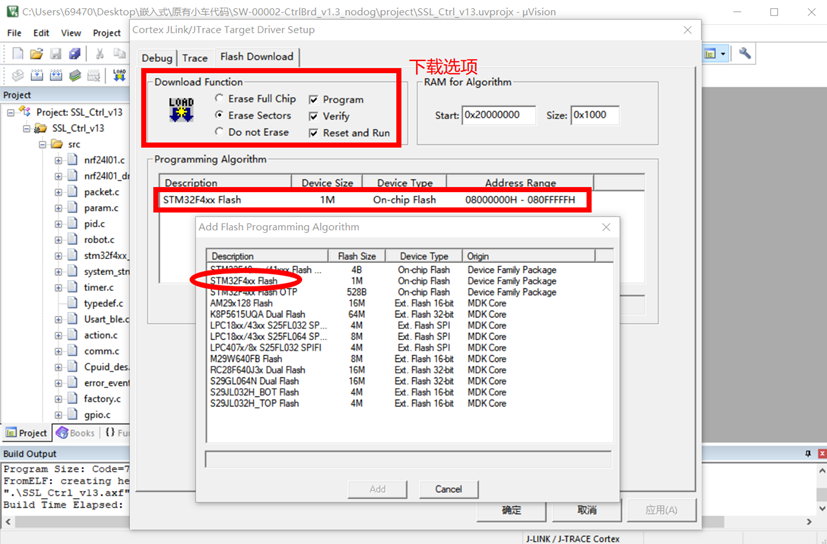Switch to the Trace tab
This screenshot has width=827, height=544.
[195, 58]
